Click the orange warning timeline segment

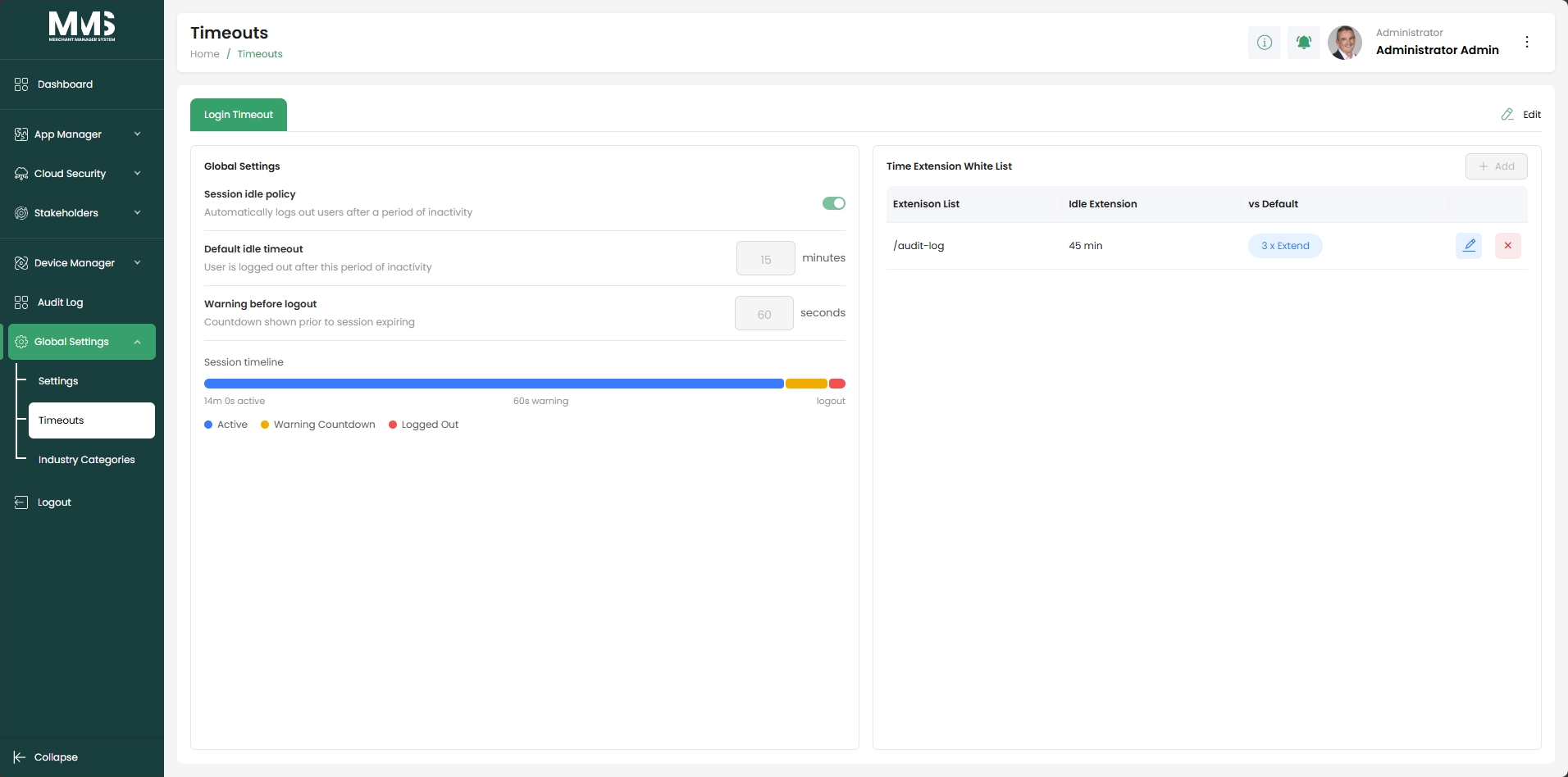click(x=806, y=384)
